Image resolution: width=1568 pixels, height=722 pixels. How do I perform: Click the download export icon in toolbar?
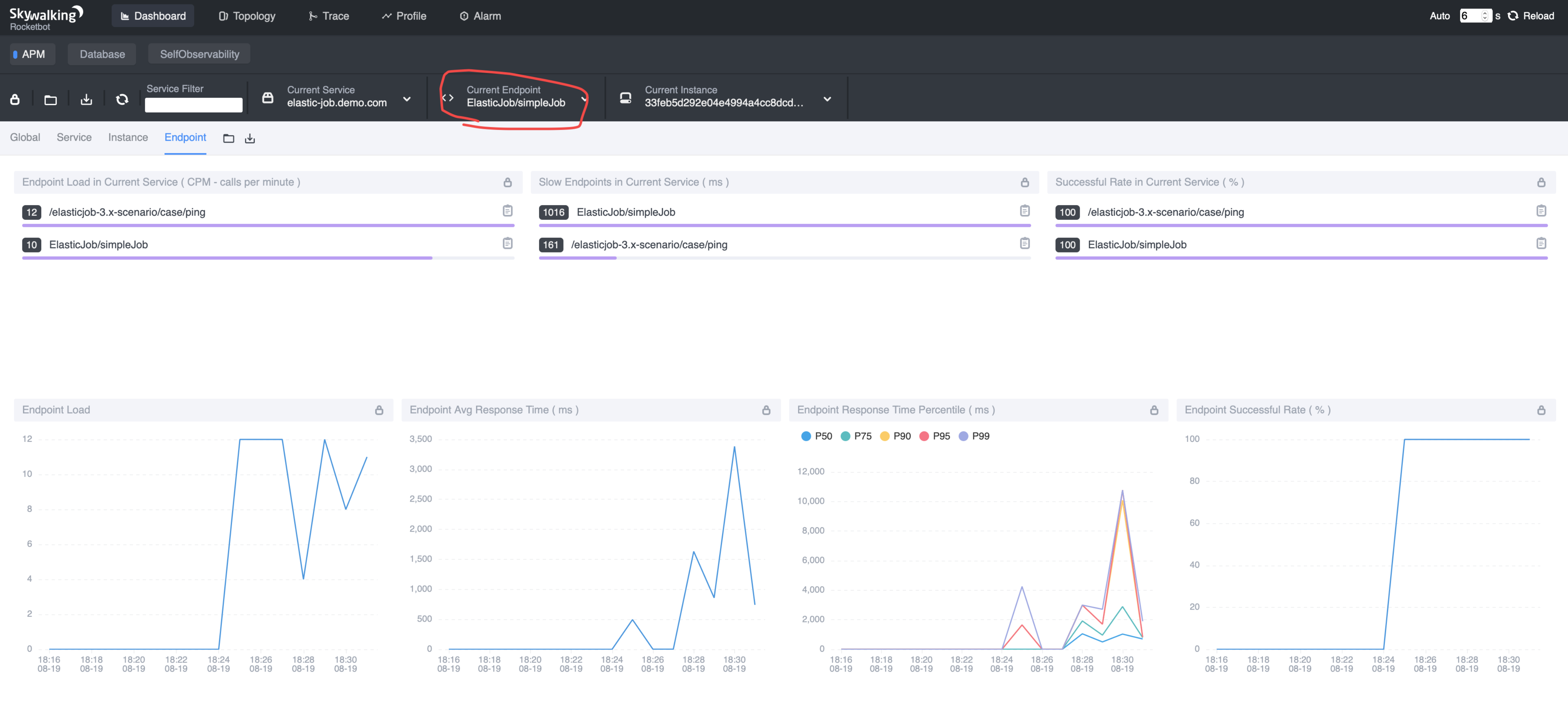coord(86,99)
